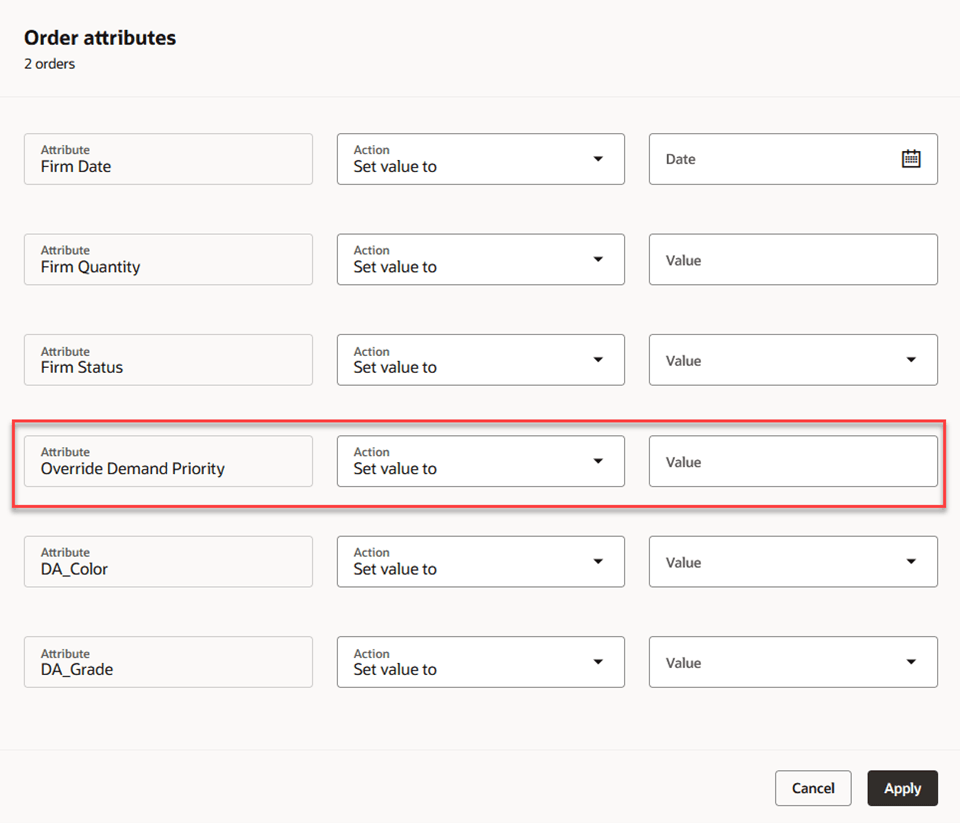Click the Date input field
The width and height of the screenshot is (960, 823).
pos(780,158)
